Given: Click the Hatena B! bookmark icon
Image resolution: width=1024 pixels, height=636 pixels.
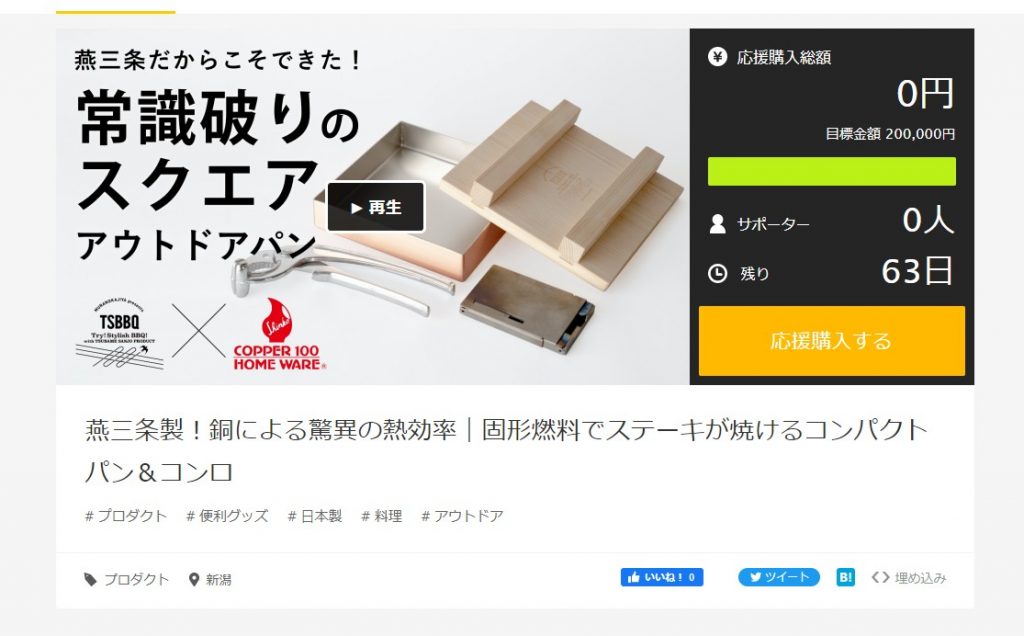Looking at the screenshot, I should click(846, 577).
